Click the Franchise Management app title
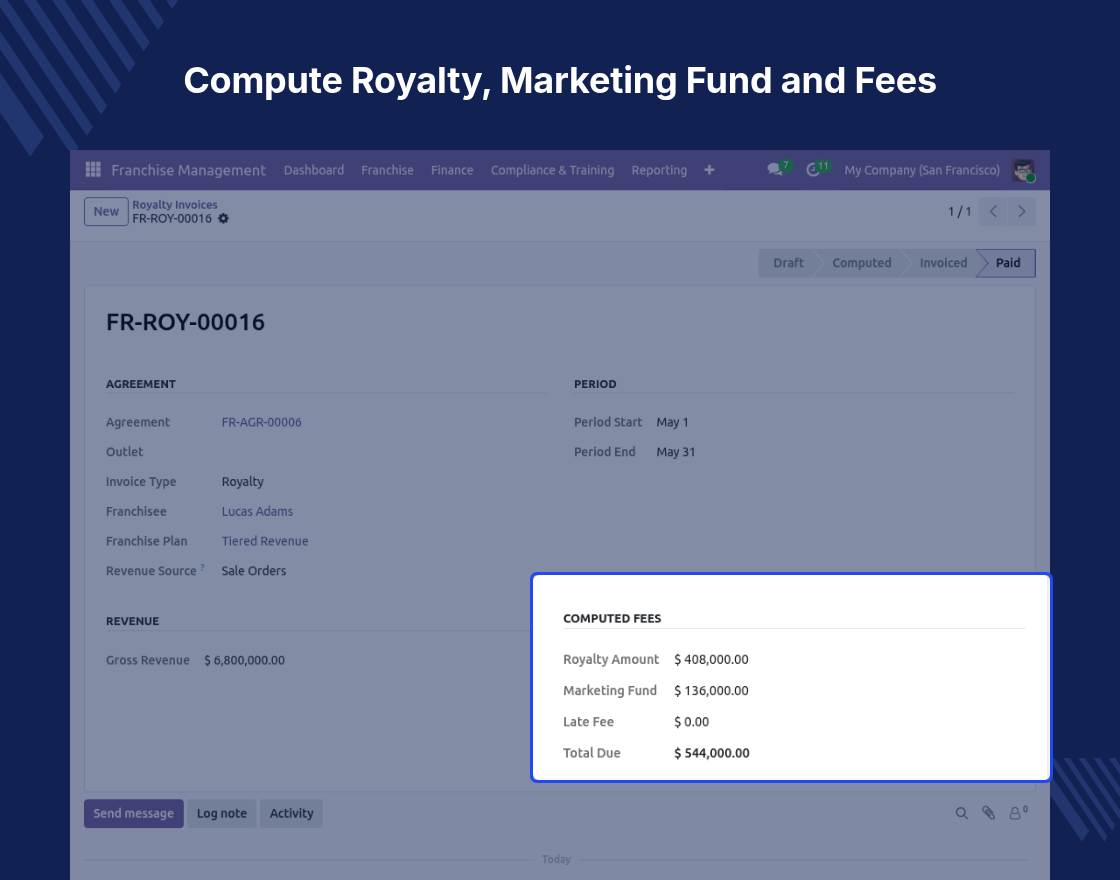Viewport: 1120px width, 880px height. pos(189,170)
